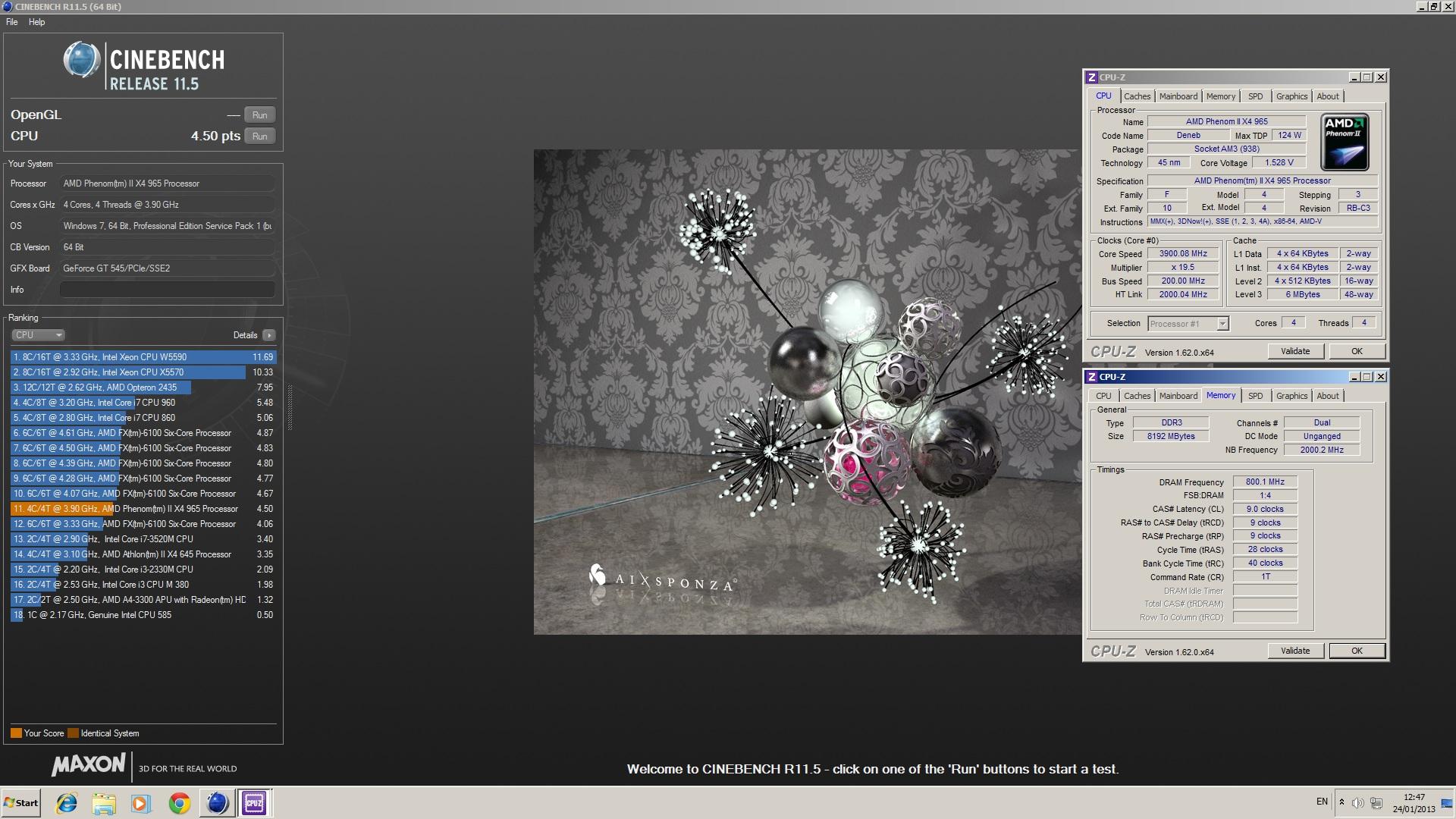Launch Windows Media Player from taskbar
The height and width of the screenshot is (819, 1456).
click(x=141, y=803)
